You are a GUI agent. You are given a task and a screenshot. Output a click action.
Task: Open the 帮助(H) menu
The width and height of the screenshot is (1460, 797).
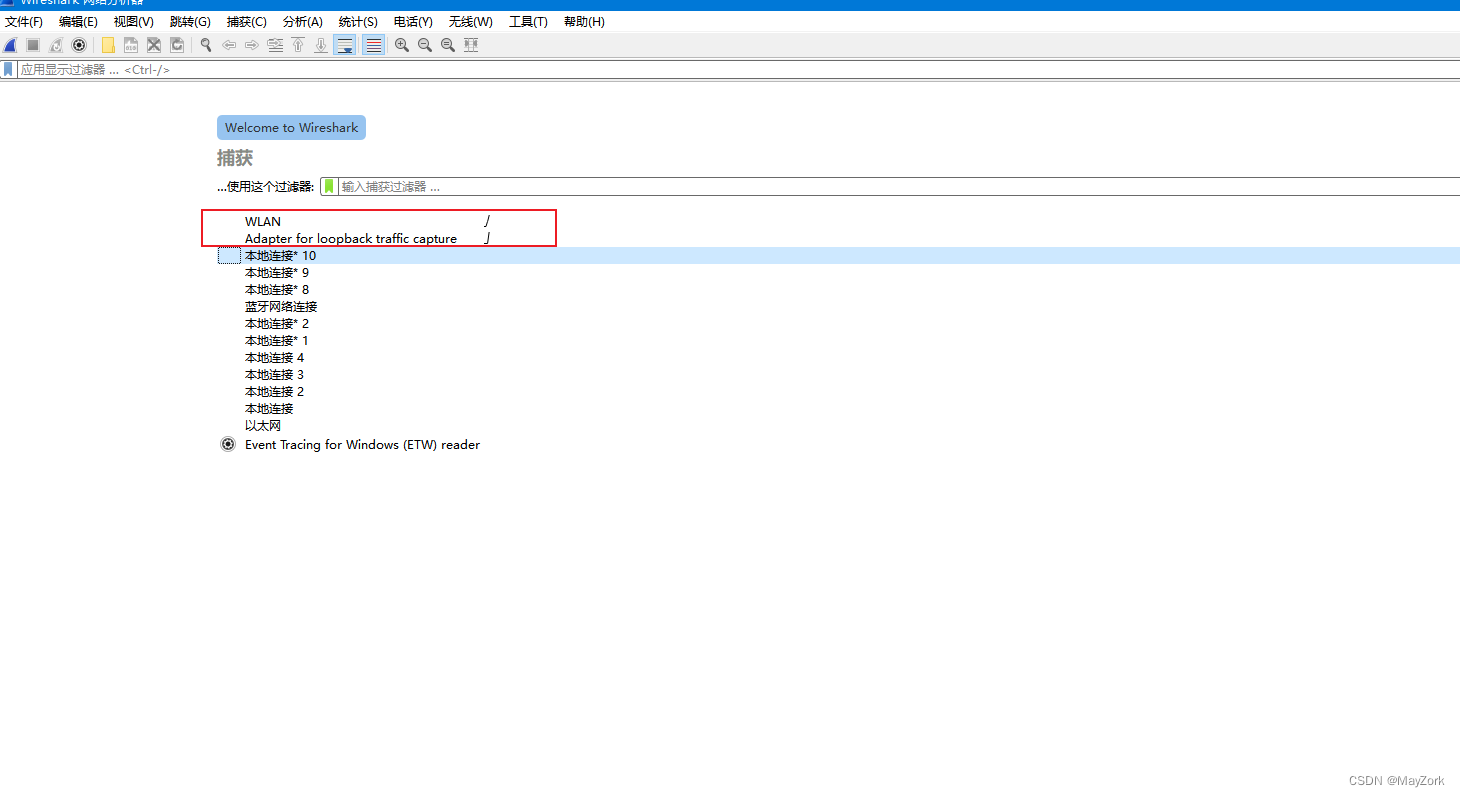[584, 22]
